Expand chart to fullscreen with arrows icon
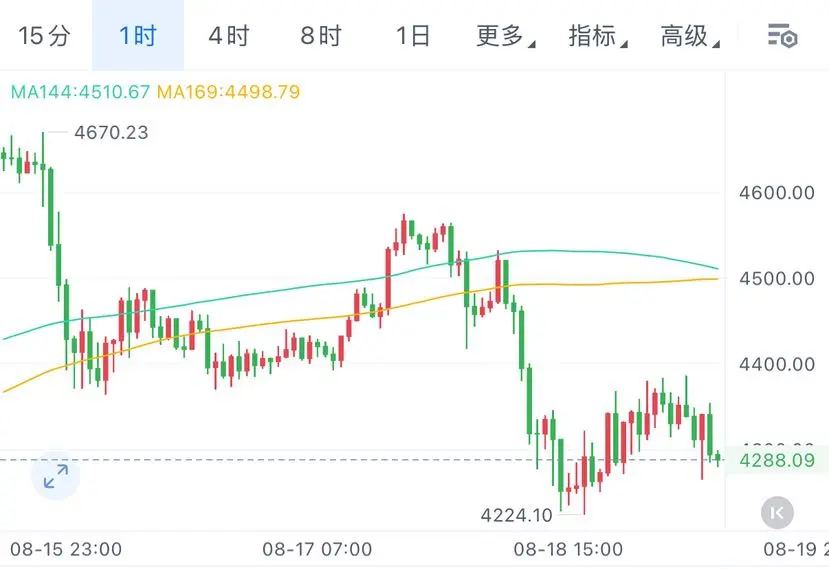This screenshot has width=829, height=569. pyautogui.click(x=56, y=476)
